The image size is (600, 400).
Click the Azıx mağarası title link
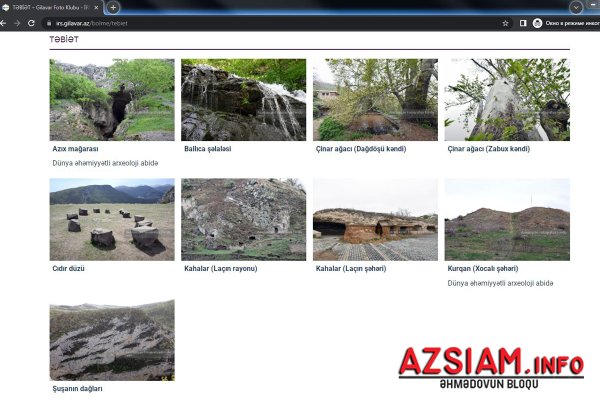tap(75, 149)
